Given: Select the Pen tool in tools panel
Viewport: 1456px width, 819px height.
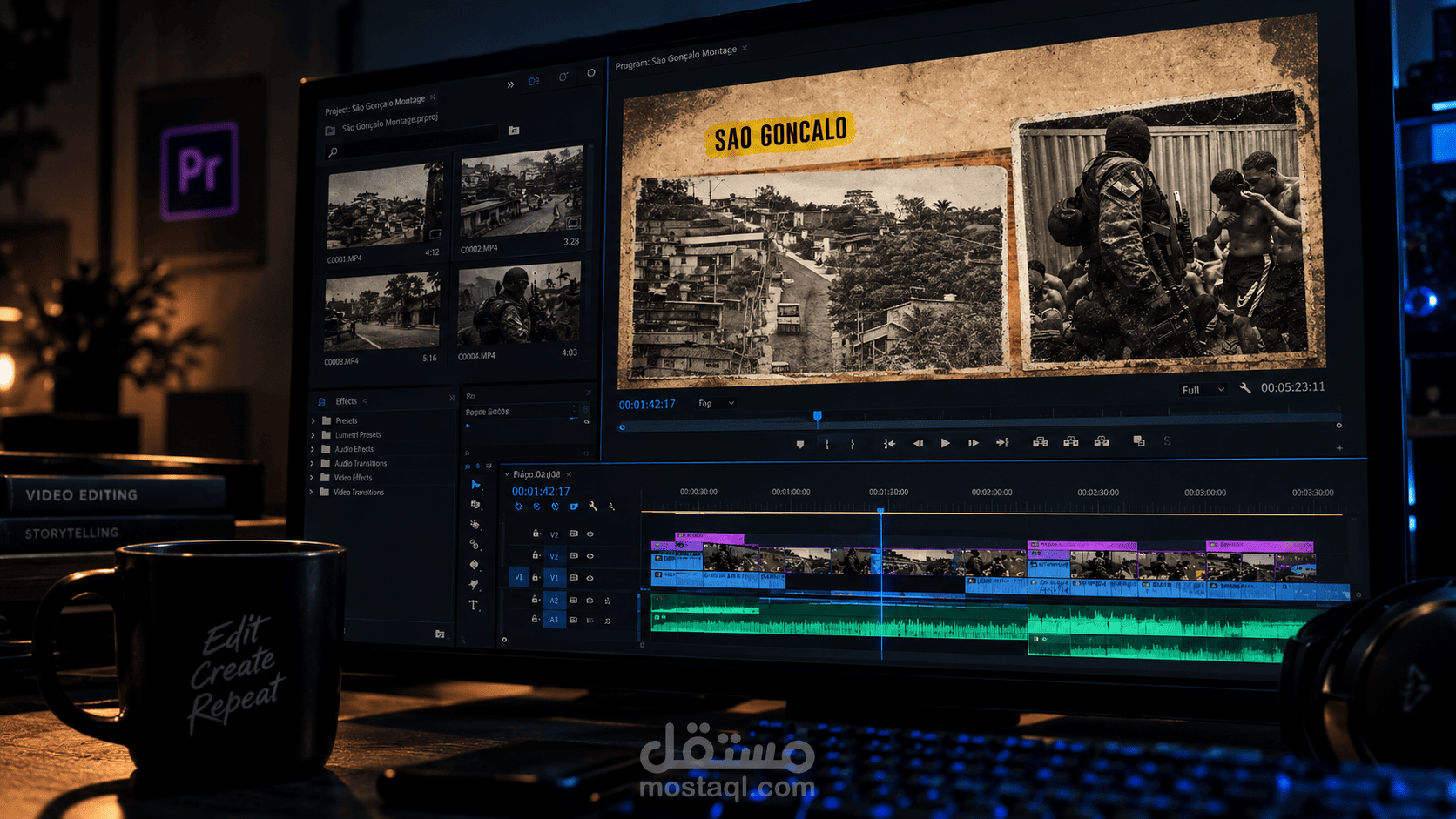Looking at the screenshot, I should (475, 585).
